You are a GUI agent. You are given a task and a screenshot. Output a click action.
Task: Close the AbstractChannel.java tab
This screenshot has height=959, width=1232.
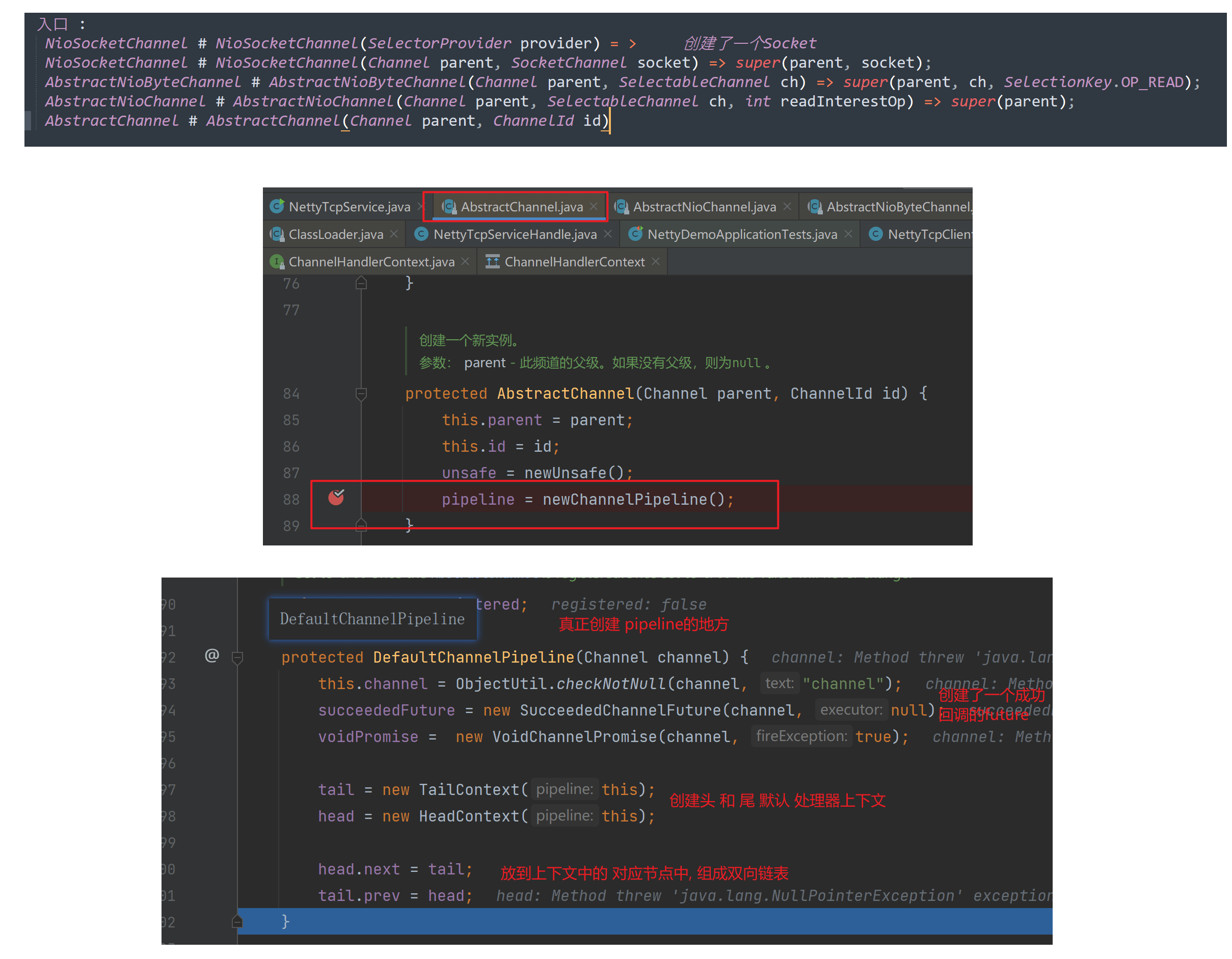[594, 206]
